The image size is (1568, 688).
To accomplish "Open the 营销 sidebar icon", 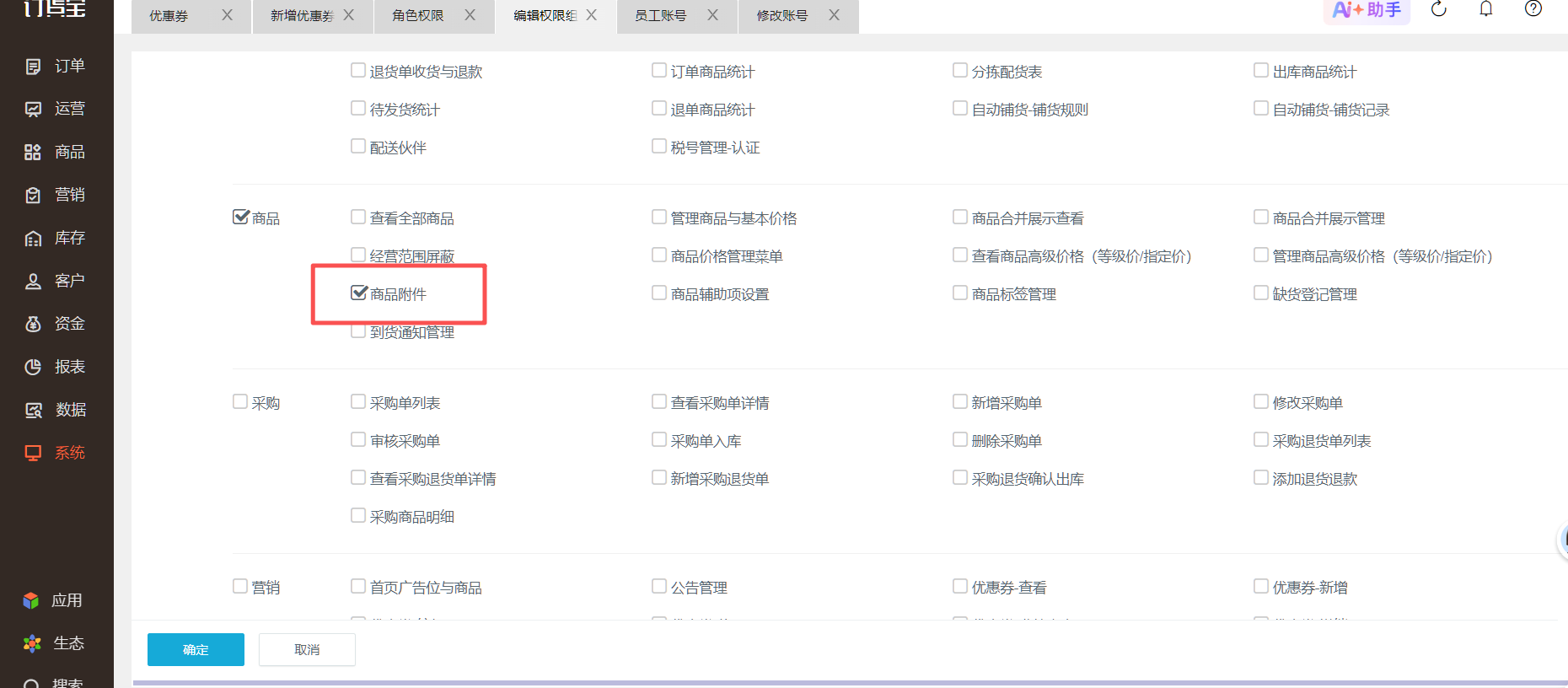I will point(34,196).
